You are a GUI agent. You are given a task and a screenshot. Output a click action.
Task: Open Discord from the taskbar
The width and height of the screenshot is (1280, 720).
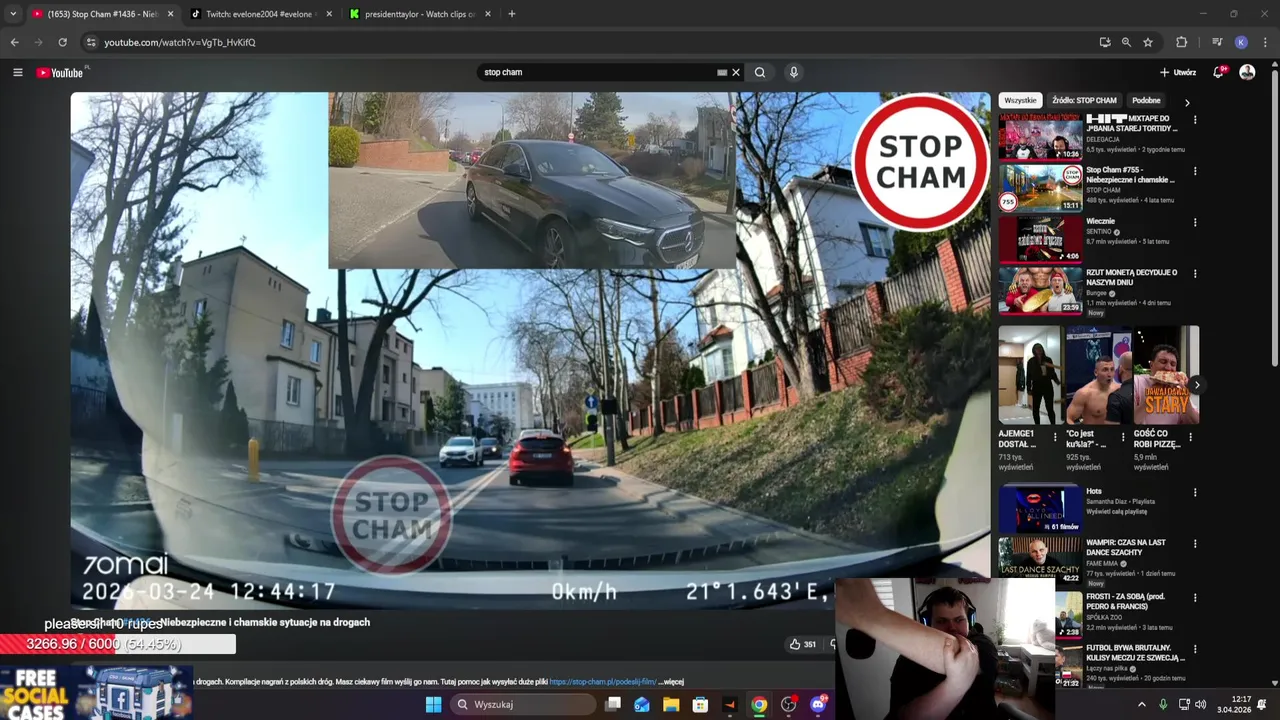click(818, 704)
